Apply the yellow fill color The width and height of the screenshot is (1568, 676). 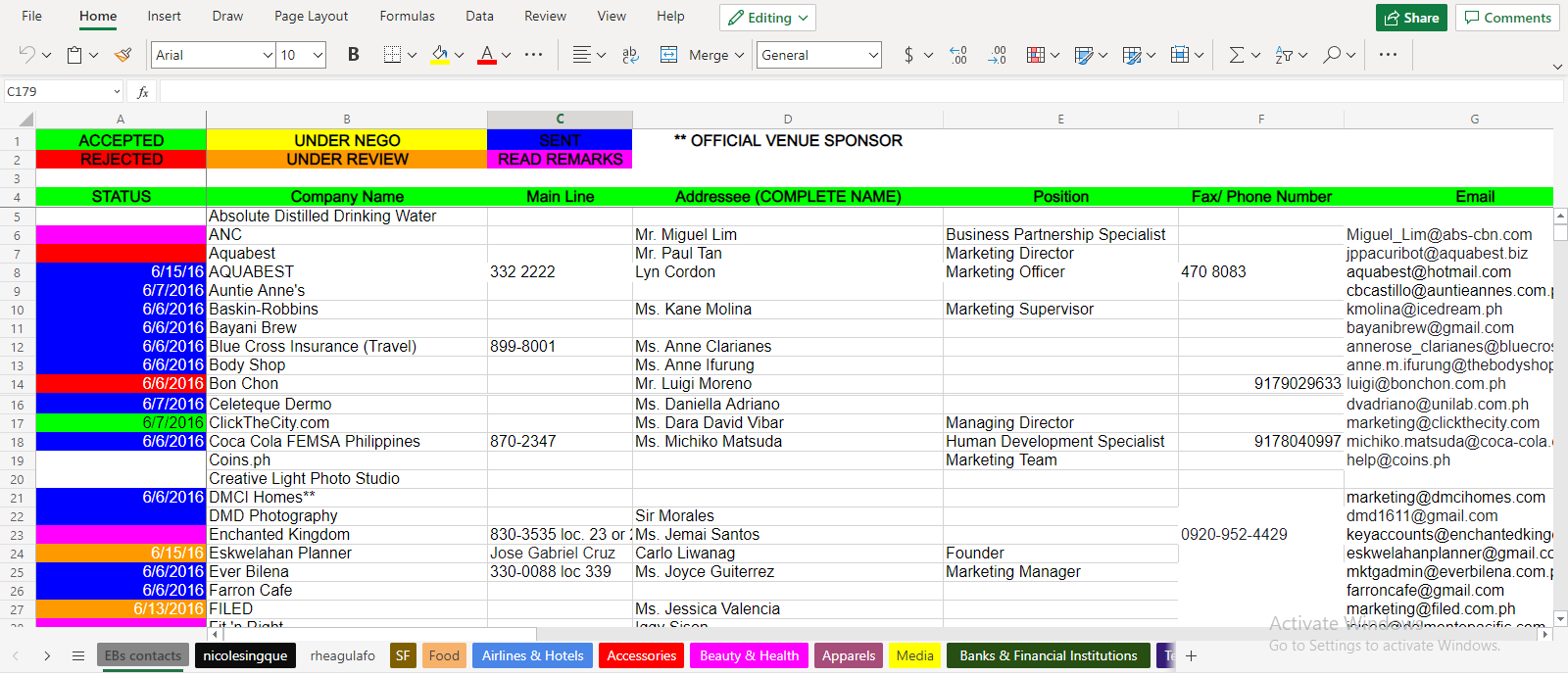[x=440, y=55]
